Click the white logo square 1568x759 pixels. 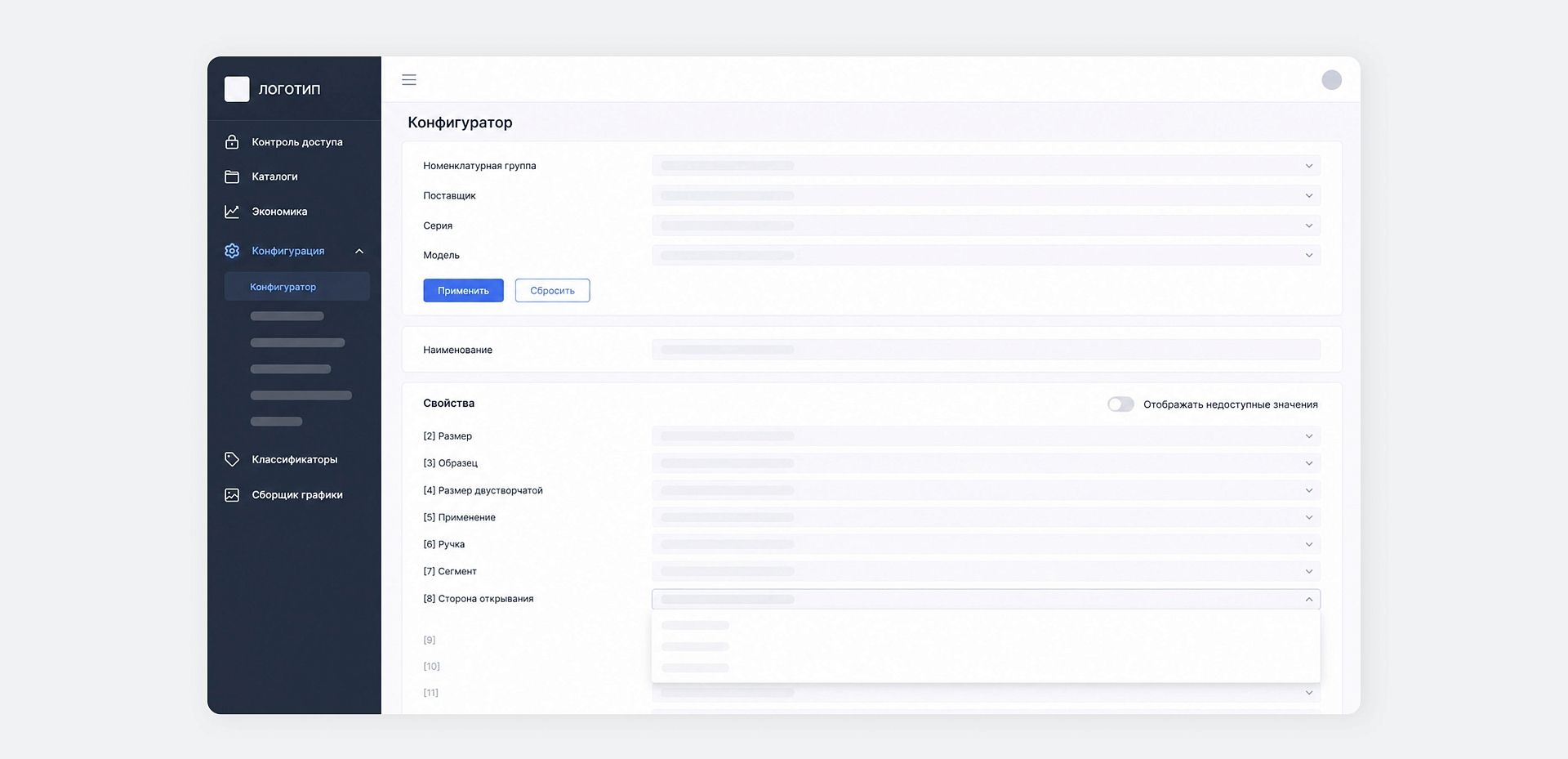[237, 89]
